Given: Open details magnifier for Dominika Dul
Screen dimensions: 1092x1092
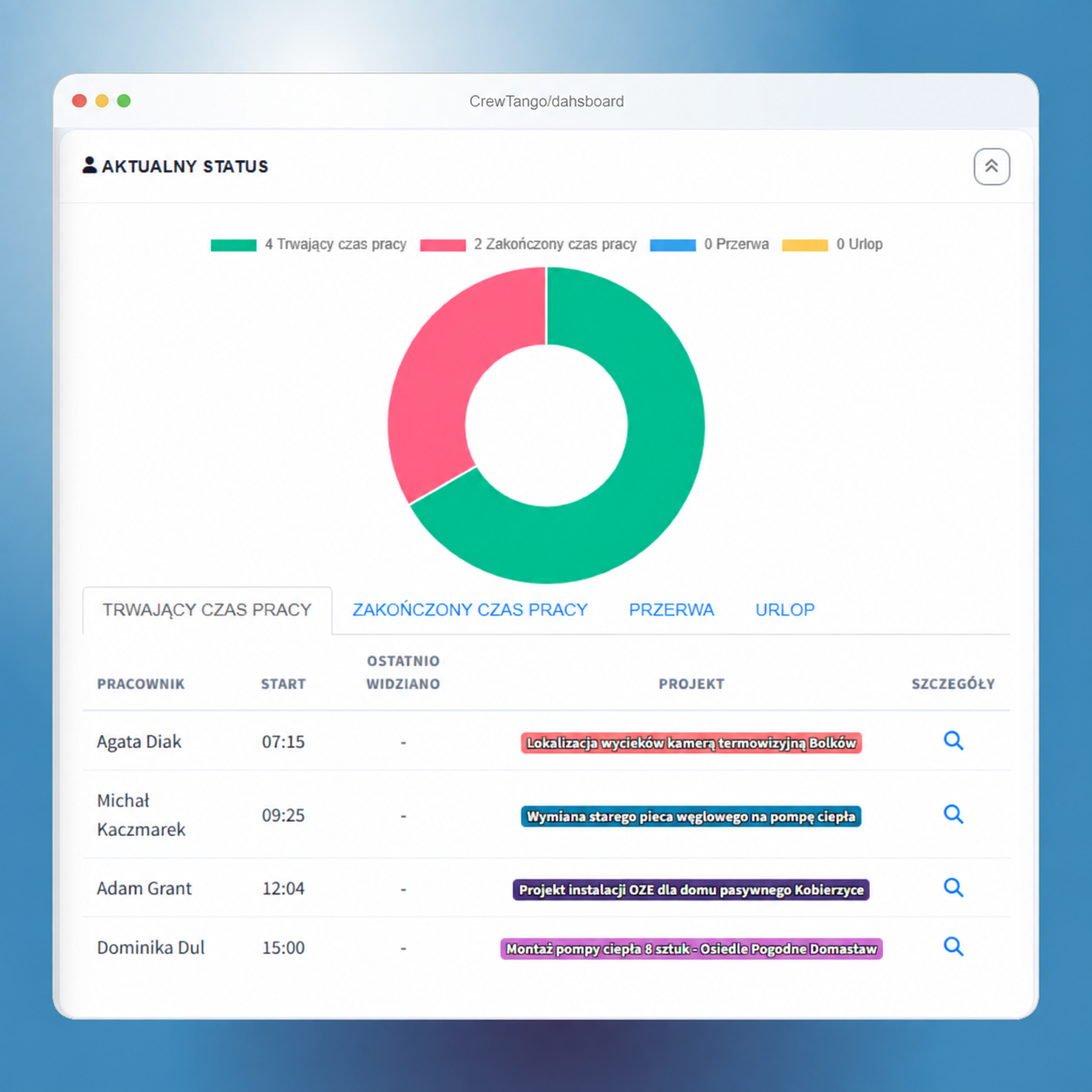Looking at the screenshot, I should tap(954, 947).
